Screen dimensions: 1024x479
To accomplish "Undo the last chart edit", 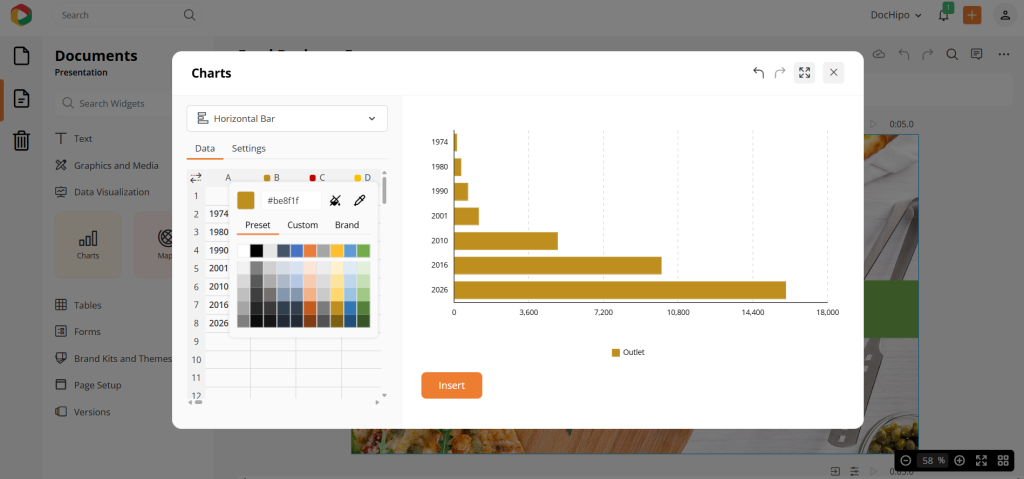I will click(758, 73).
